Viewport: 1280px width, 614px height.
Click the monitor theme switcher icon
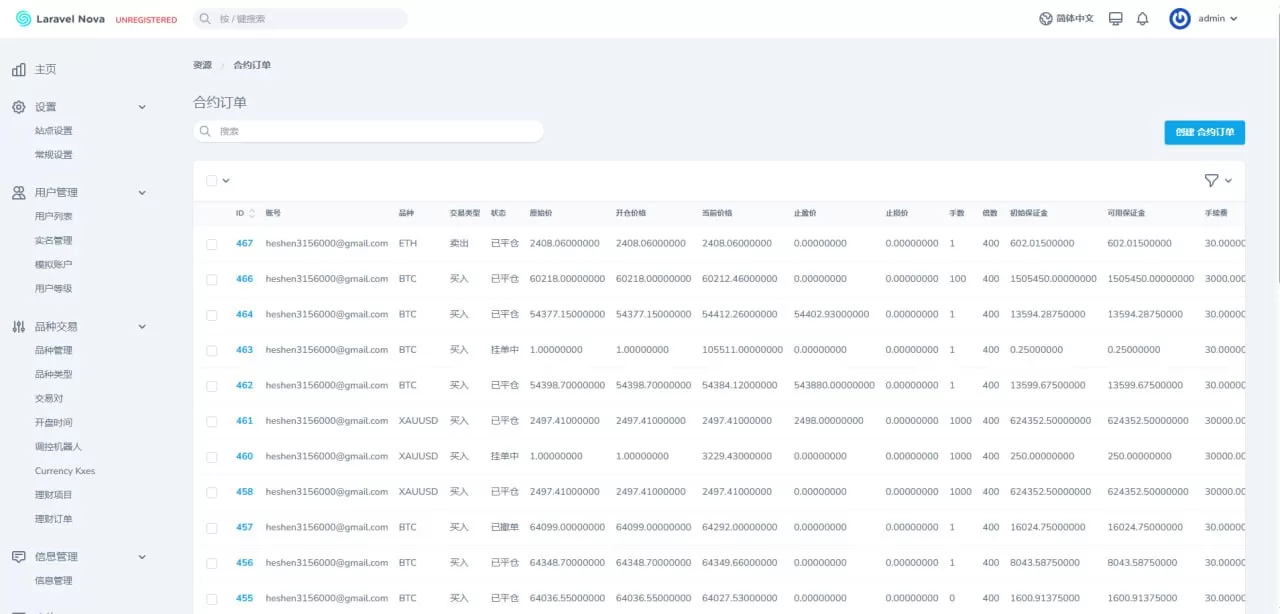pyautogui.click(x=1116, y=19)
